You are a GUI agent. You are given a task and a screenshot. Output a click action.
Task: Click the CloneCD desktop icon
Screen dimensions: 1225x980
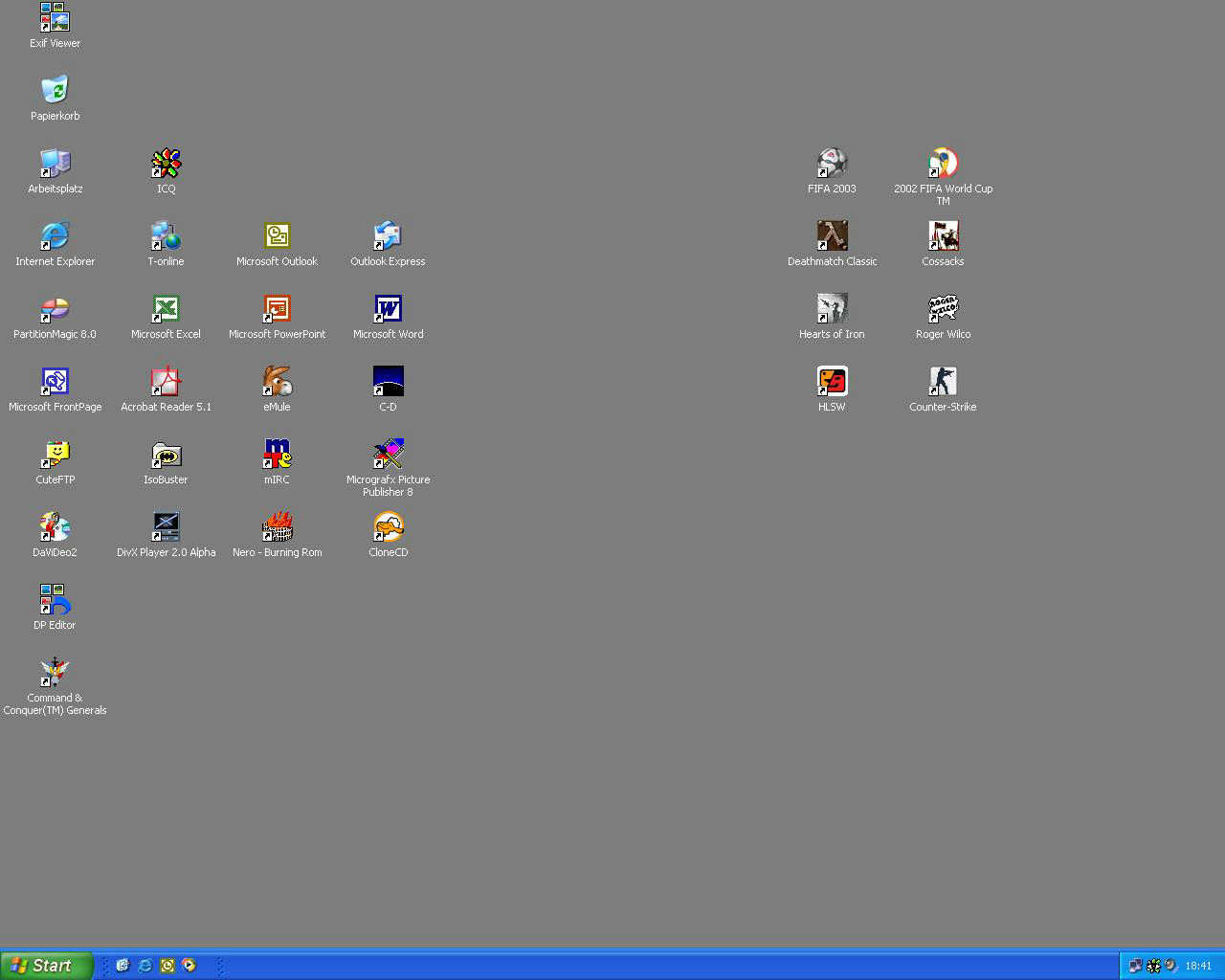tap(388, 527)
